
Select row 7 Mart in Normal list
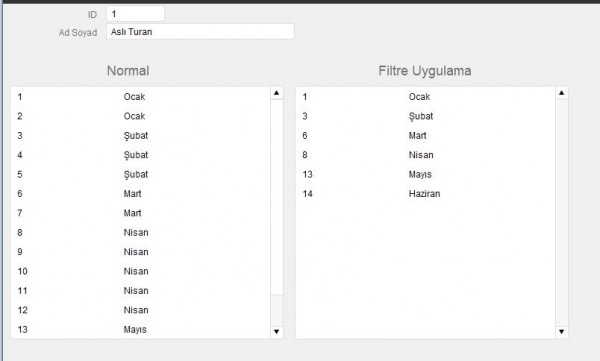[x=140, y=213]
